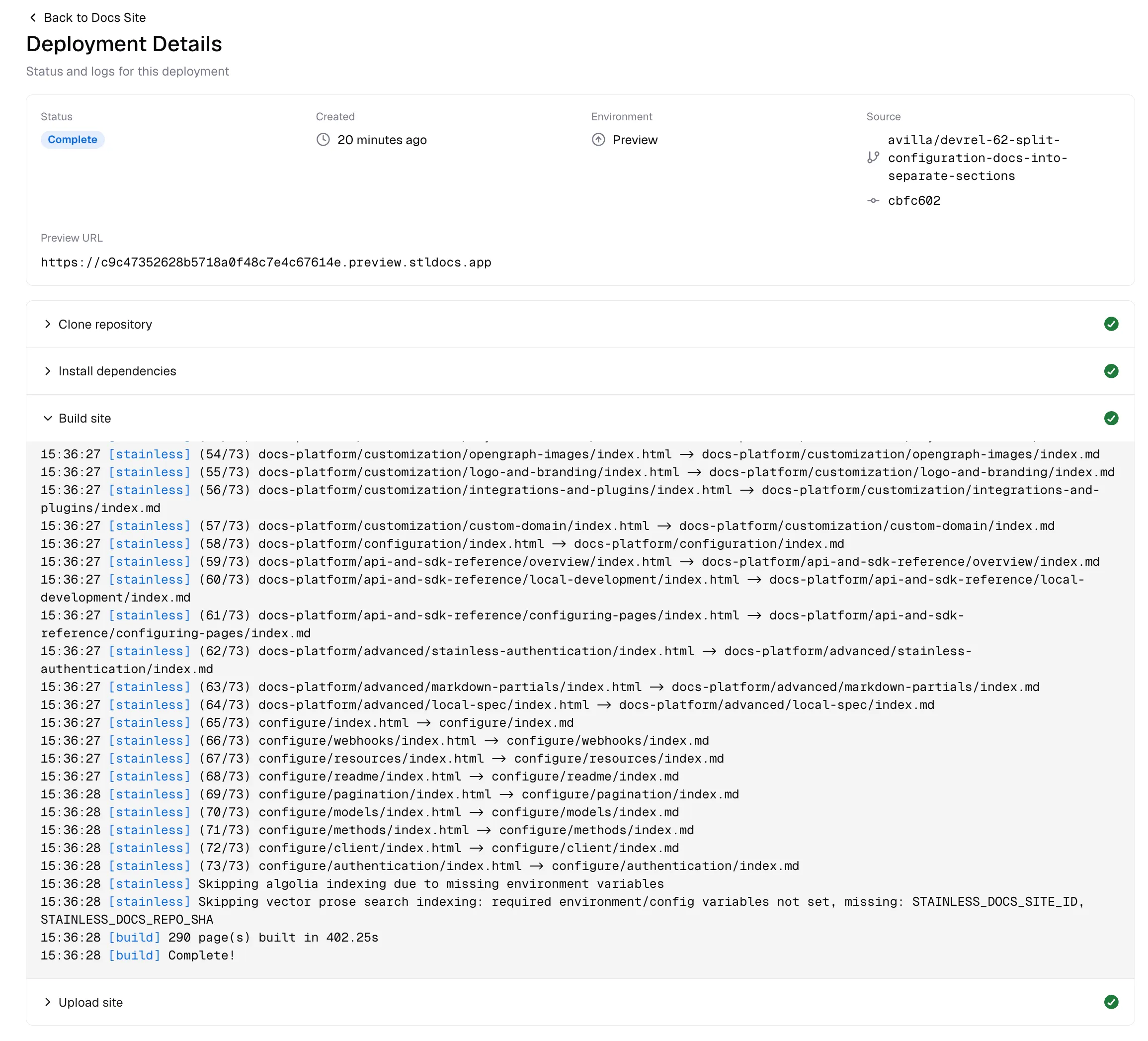Click the green checkmark on Build site step
This screenshot has width=1148, height=1041.
pos(1112,418)
